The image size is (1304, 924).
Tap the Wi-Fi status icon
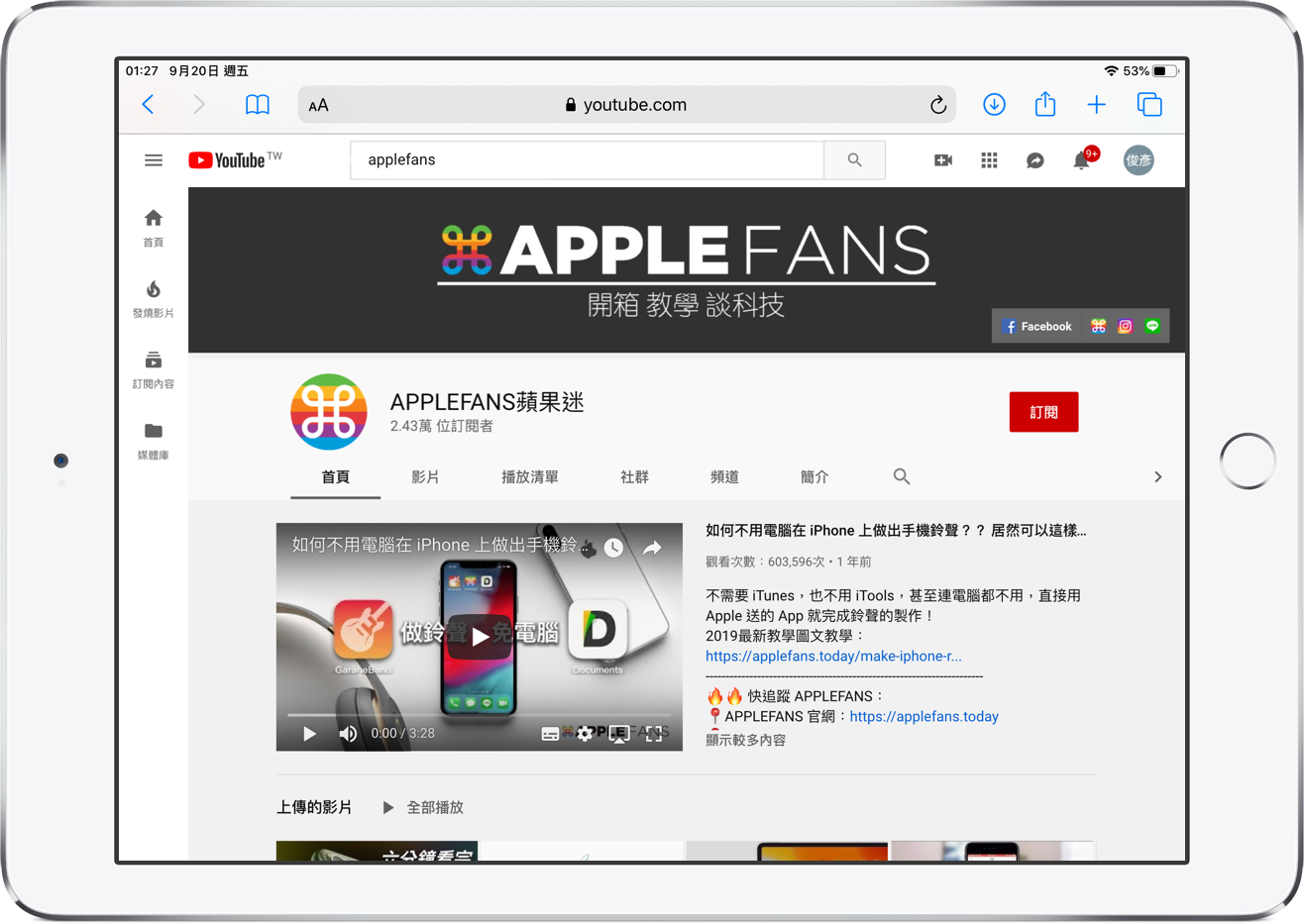[x=1111, y=71]
